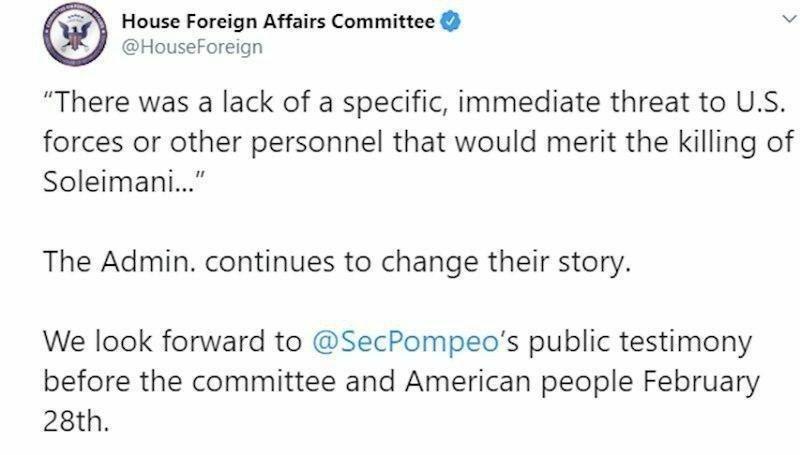Viewport: 800px width, 455px height.
Task: Click the words "We look forward to"
Action: (x=172, y=341)
